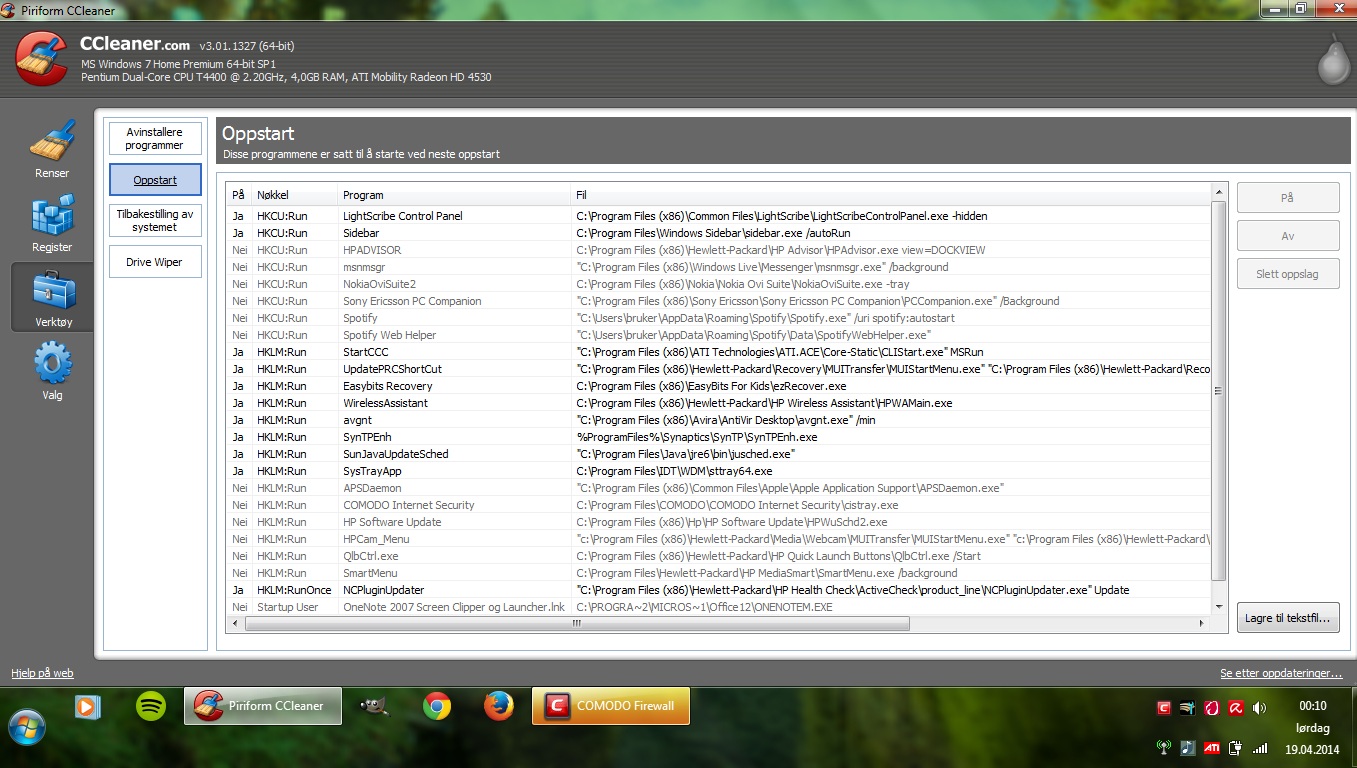Select the LightScribe Control Panel row

[x=719, y=216]
